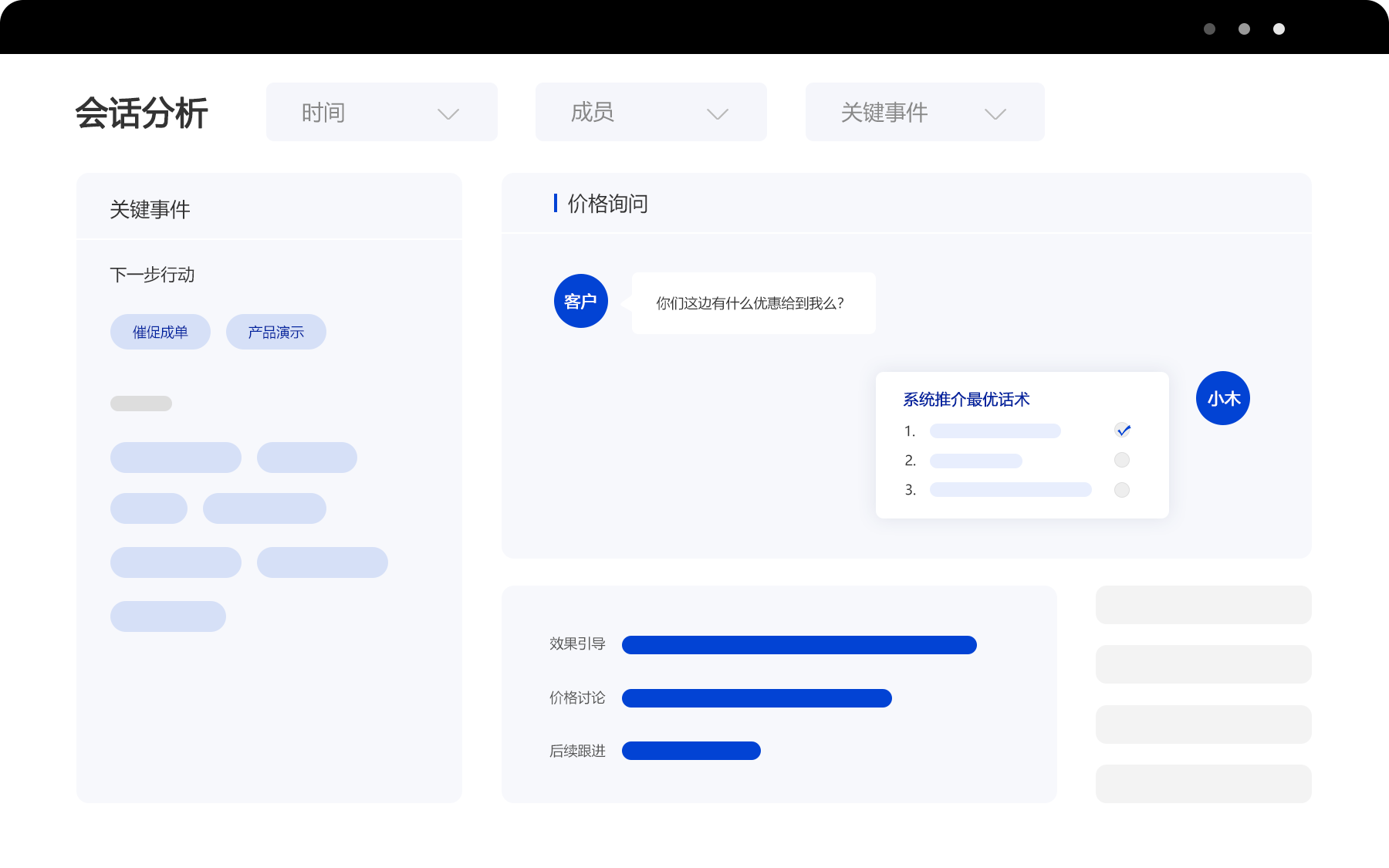Click the chevron arrow in 关键事件 dropdown

coord(995,114)
